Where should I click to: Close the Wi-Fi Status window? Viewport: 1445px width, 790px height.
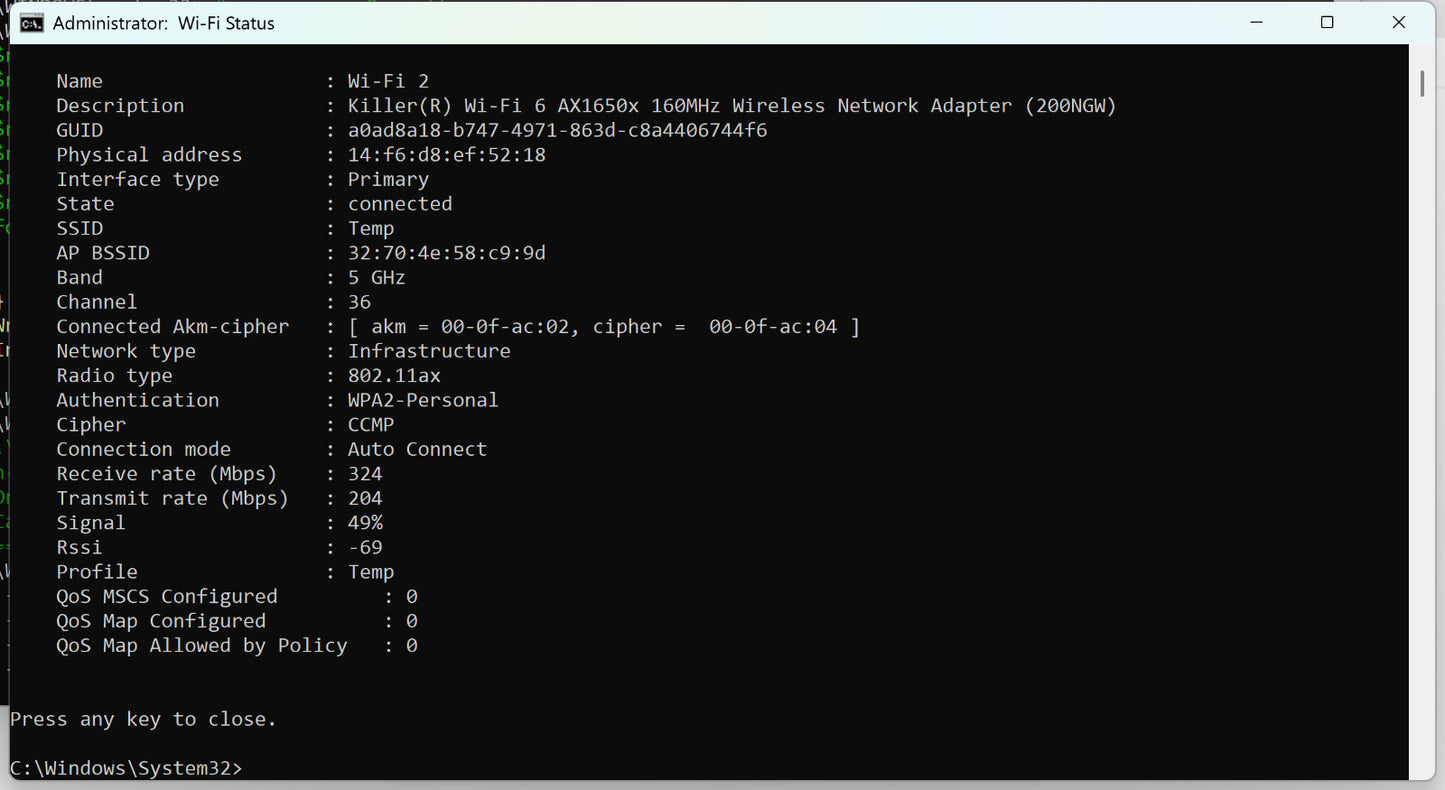1398,23
